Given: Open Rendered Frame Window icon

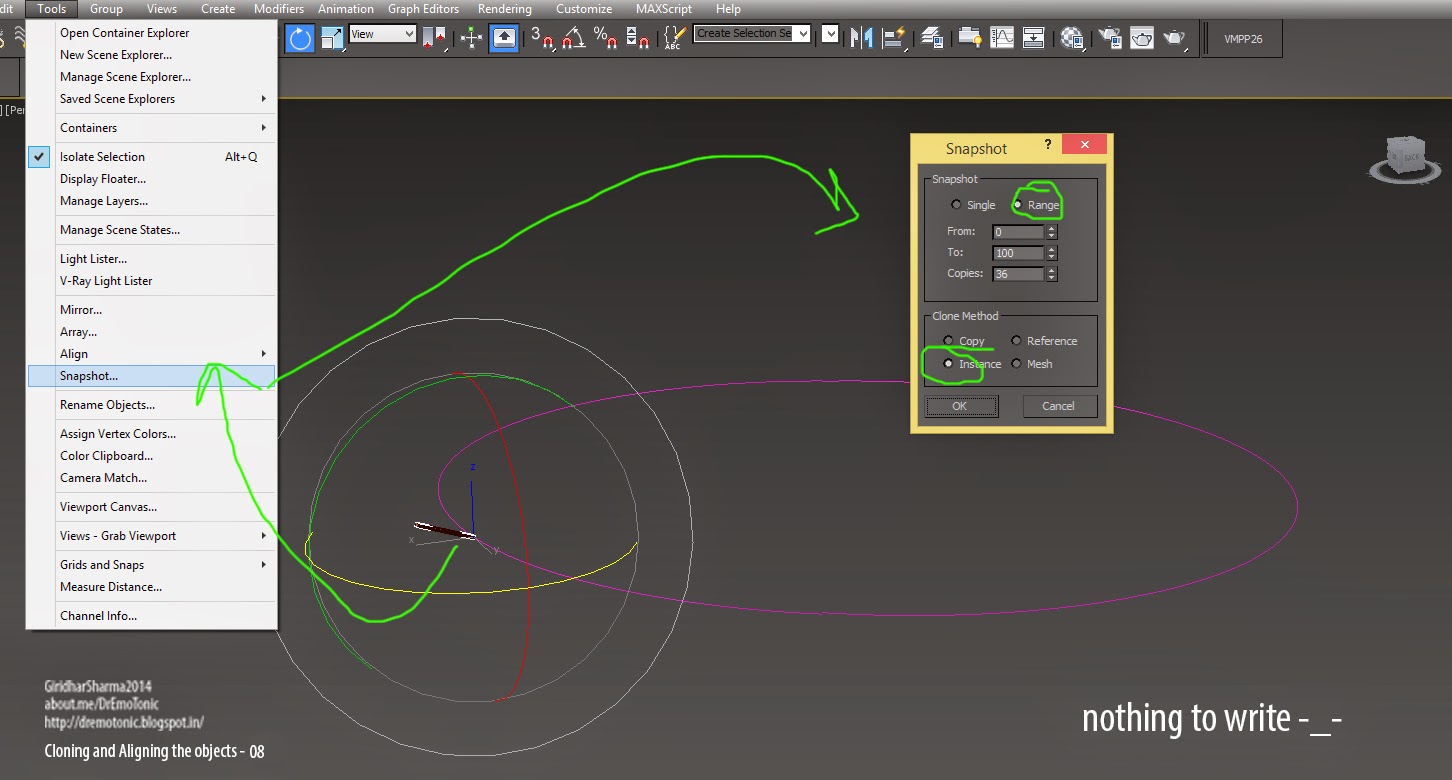Looking at the screenshot, I should tap(1142, 38).
